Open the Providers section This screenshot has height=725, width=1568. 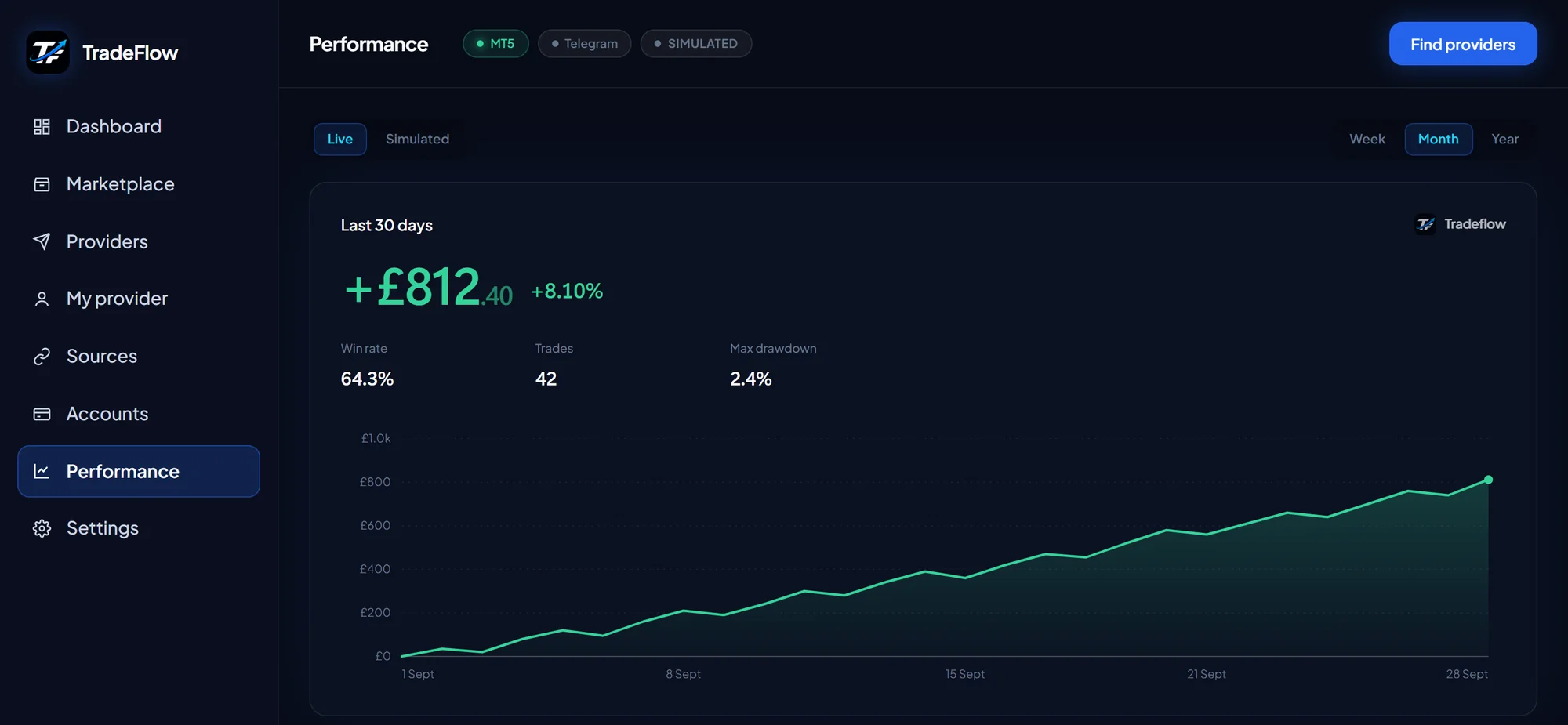[x=139, y=241]
